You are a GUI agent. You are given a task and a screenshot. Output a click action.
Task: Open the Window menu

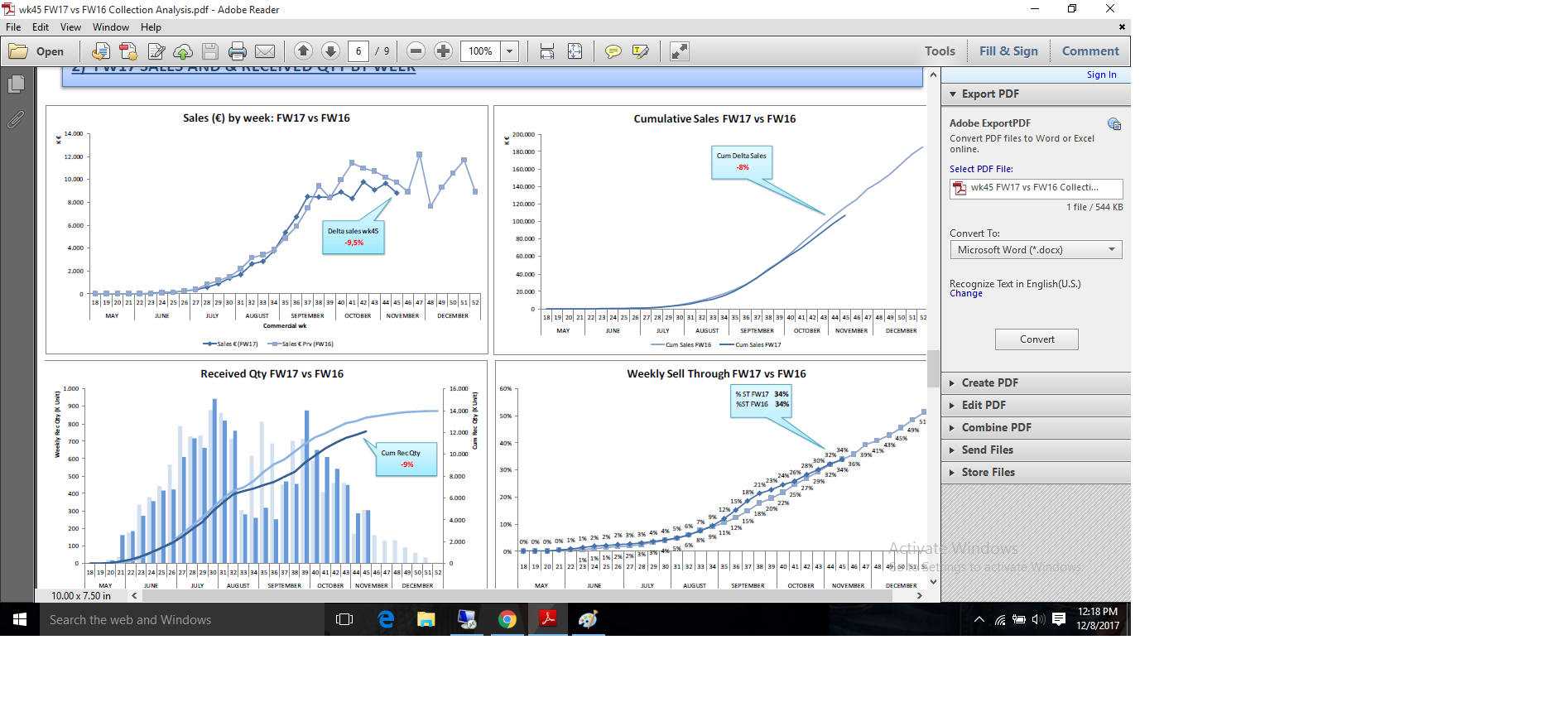click(x=111, y=27)
